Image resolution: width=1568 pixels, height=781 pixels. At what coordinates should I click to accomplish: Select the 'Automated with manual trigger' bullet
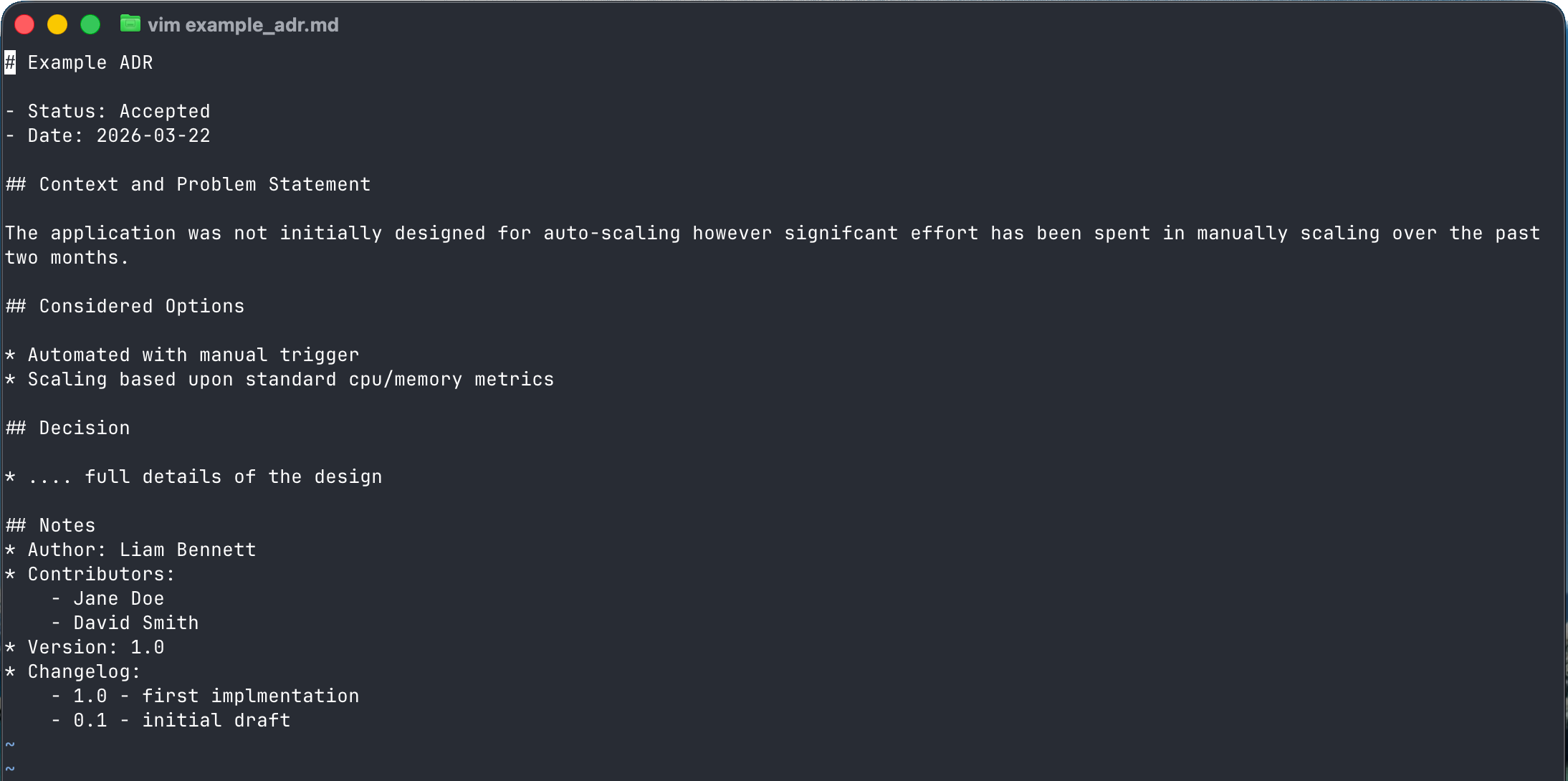click(183, 355)
